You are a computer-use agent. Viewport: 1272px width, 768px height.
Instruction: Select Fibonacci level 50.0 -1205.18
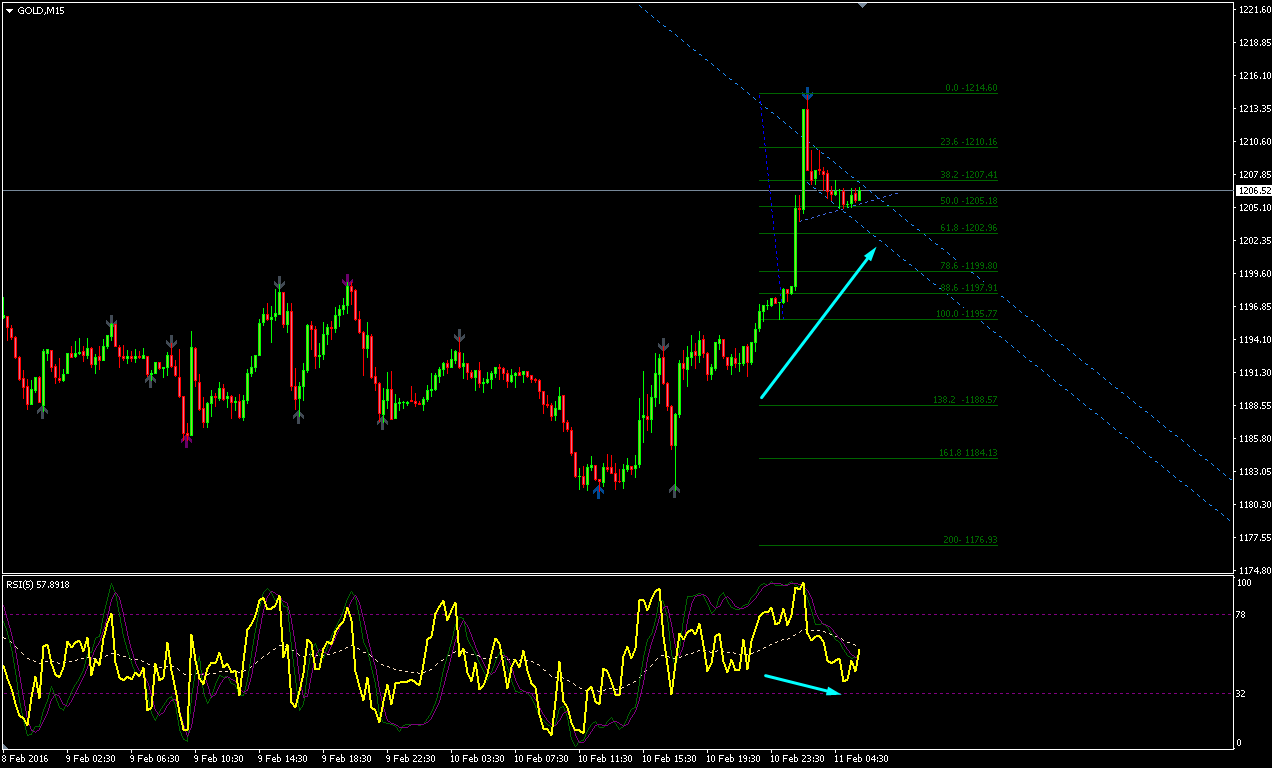[968, 201]
